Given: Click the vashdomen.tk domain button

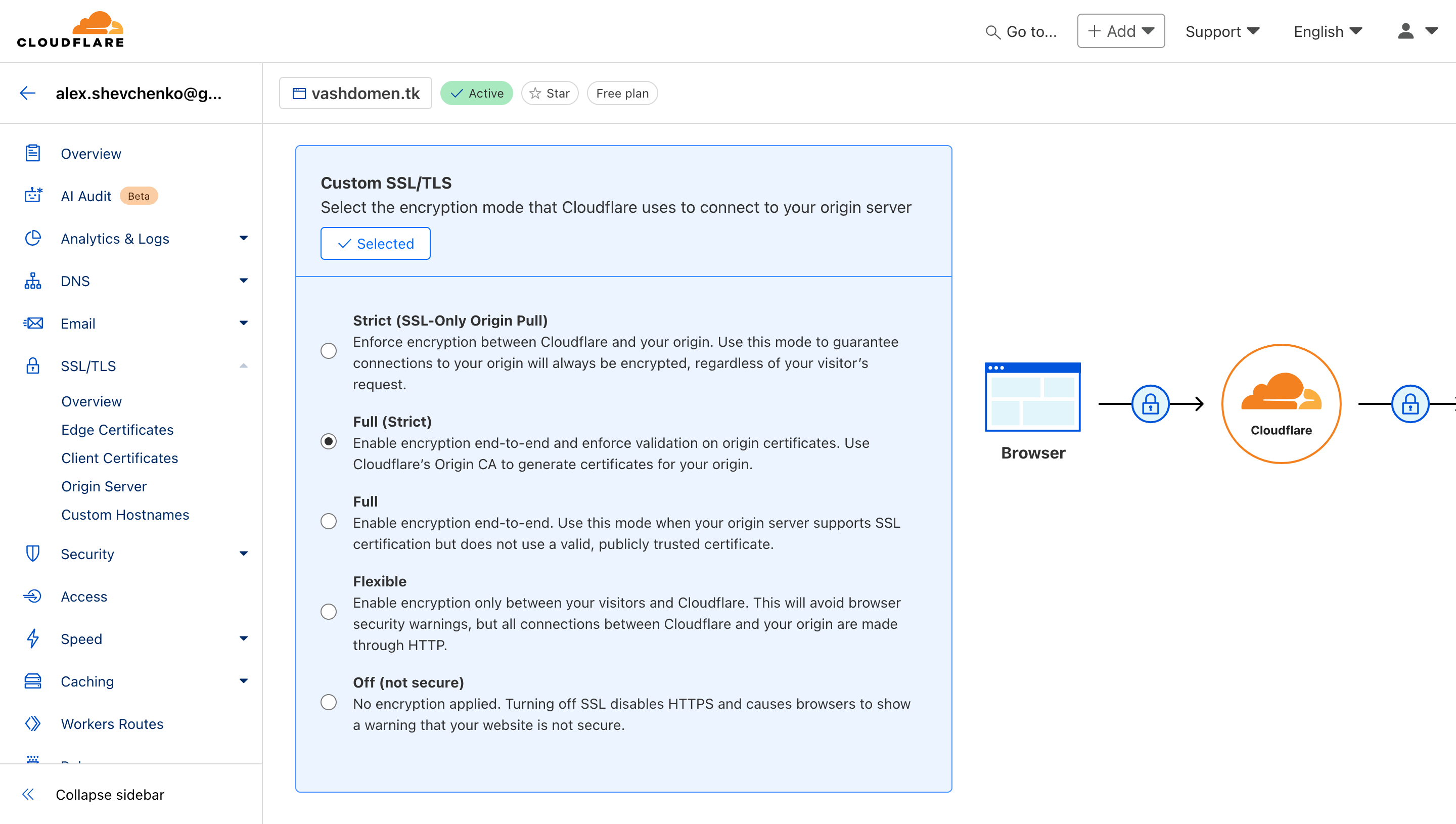Looking at the screenshot, I should point(355,93).
